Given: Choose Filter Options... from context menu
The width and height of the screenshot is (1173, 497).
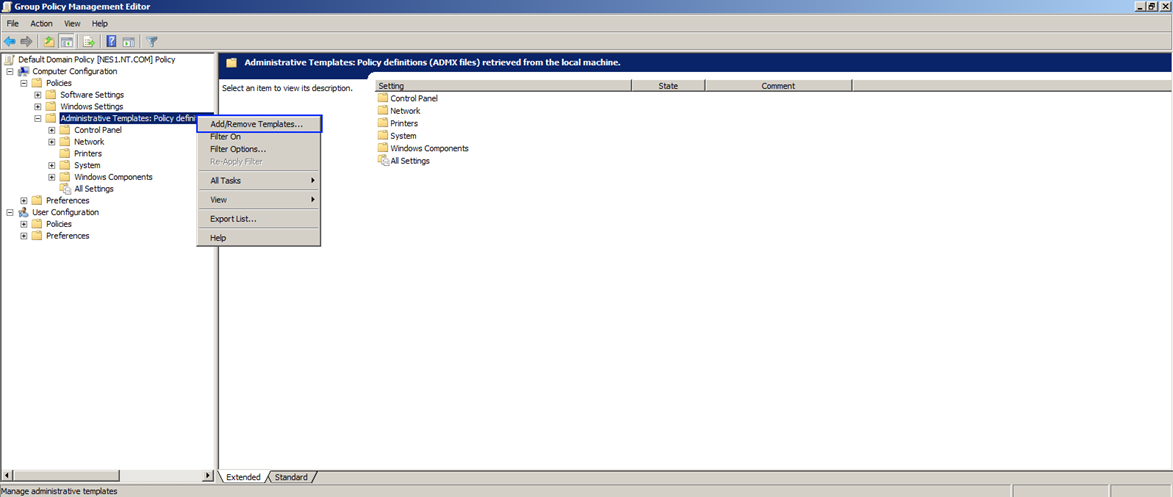Looking at the screenshot, I should (x=259, y=149).
